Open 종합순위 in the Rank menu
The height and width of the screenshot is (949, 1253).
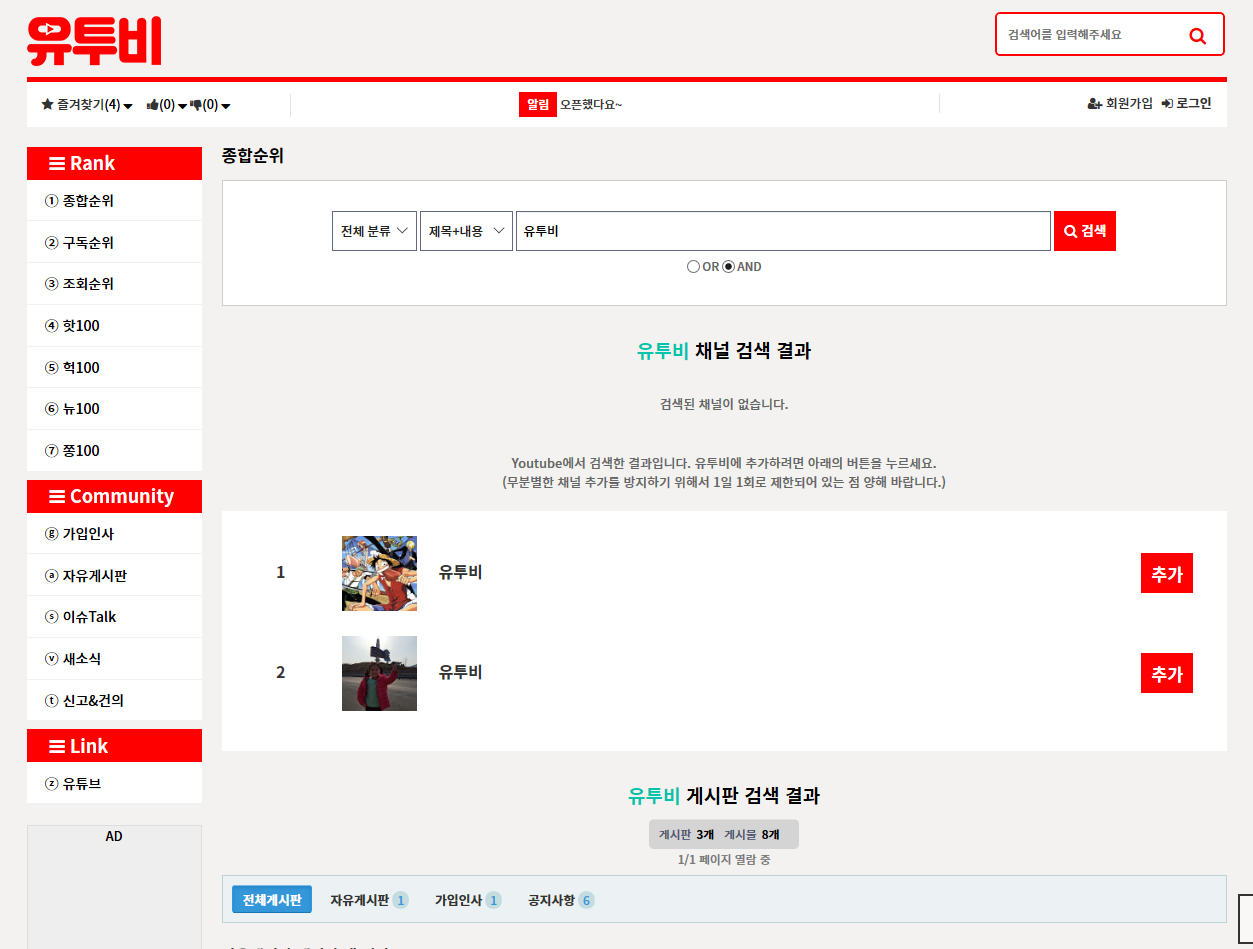[x=114, y=201]
